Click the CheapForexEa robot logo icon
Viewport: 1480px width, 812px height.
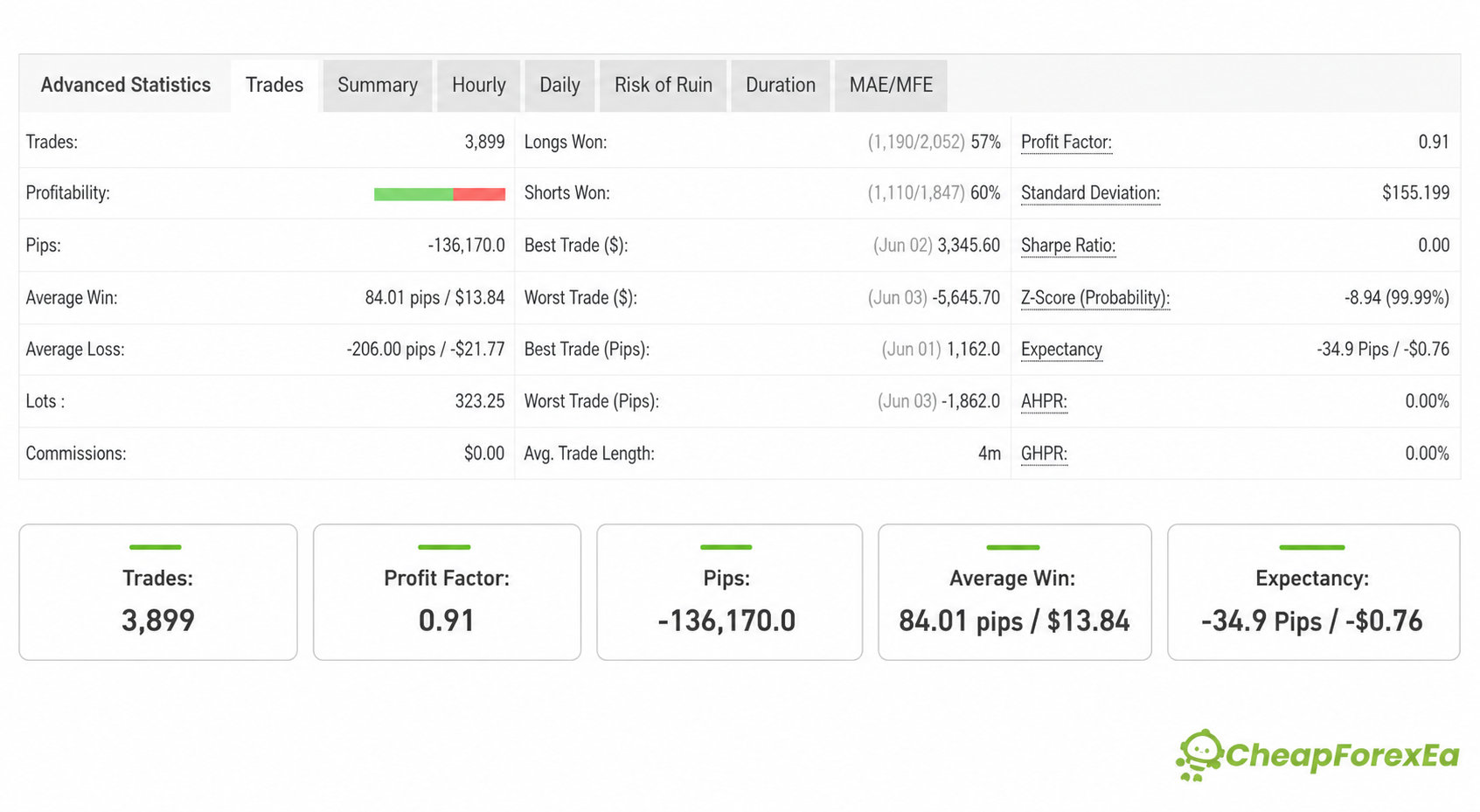1199,755
